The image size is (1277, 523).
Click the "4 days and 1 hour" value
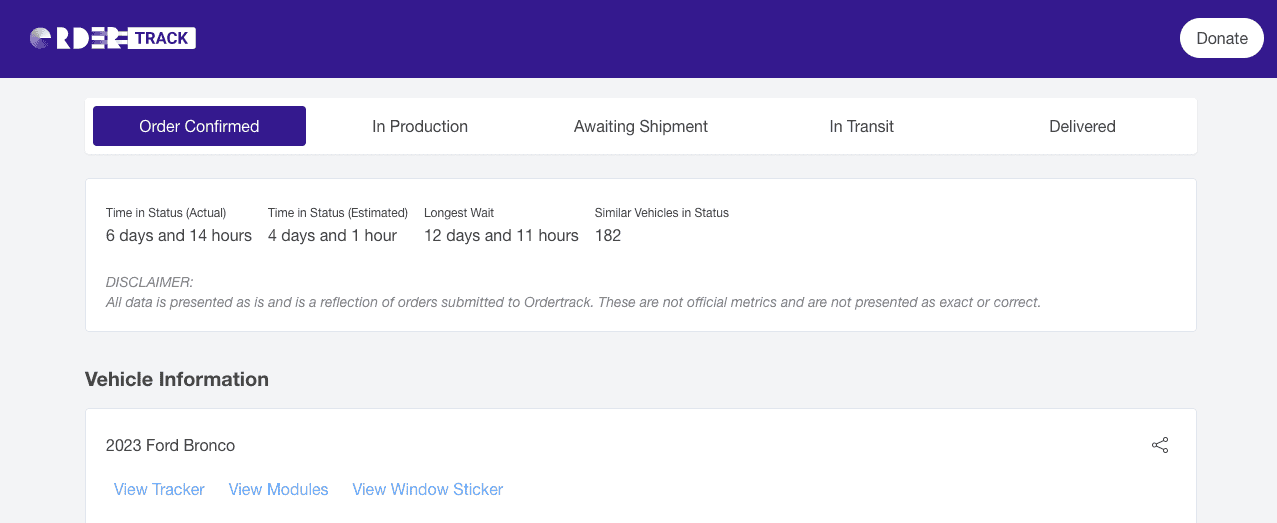coord(332,236)
